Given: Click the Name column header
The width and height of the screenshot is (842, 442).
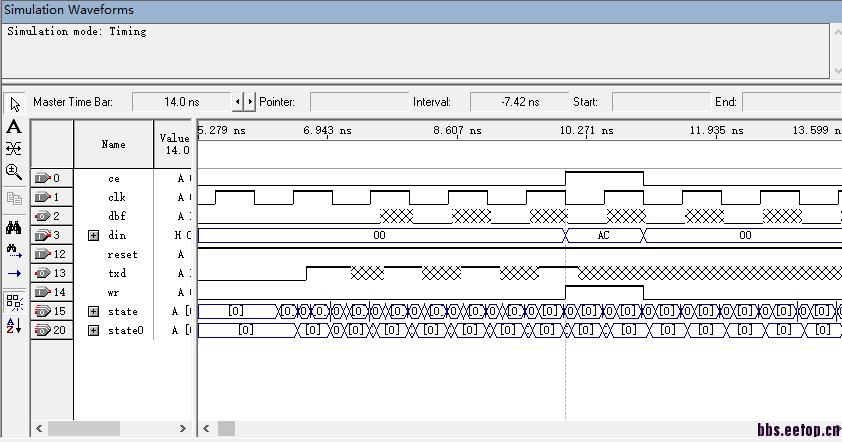Looking at the screenshot, I should tap(114, 144).
